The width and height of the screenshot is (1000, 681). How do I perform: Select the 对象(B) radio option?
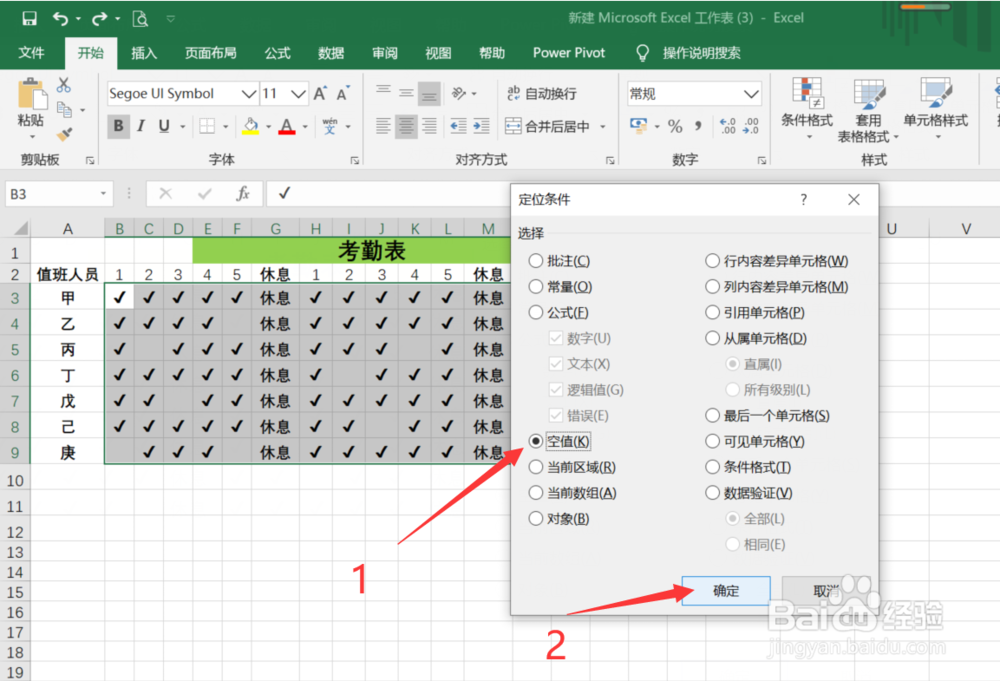coord(559,519)
